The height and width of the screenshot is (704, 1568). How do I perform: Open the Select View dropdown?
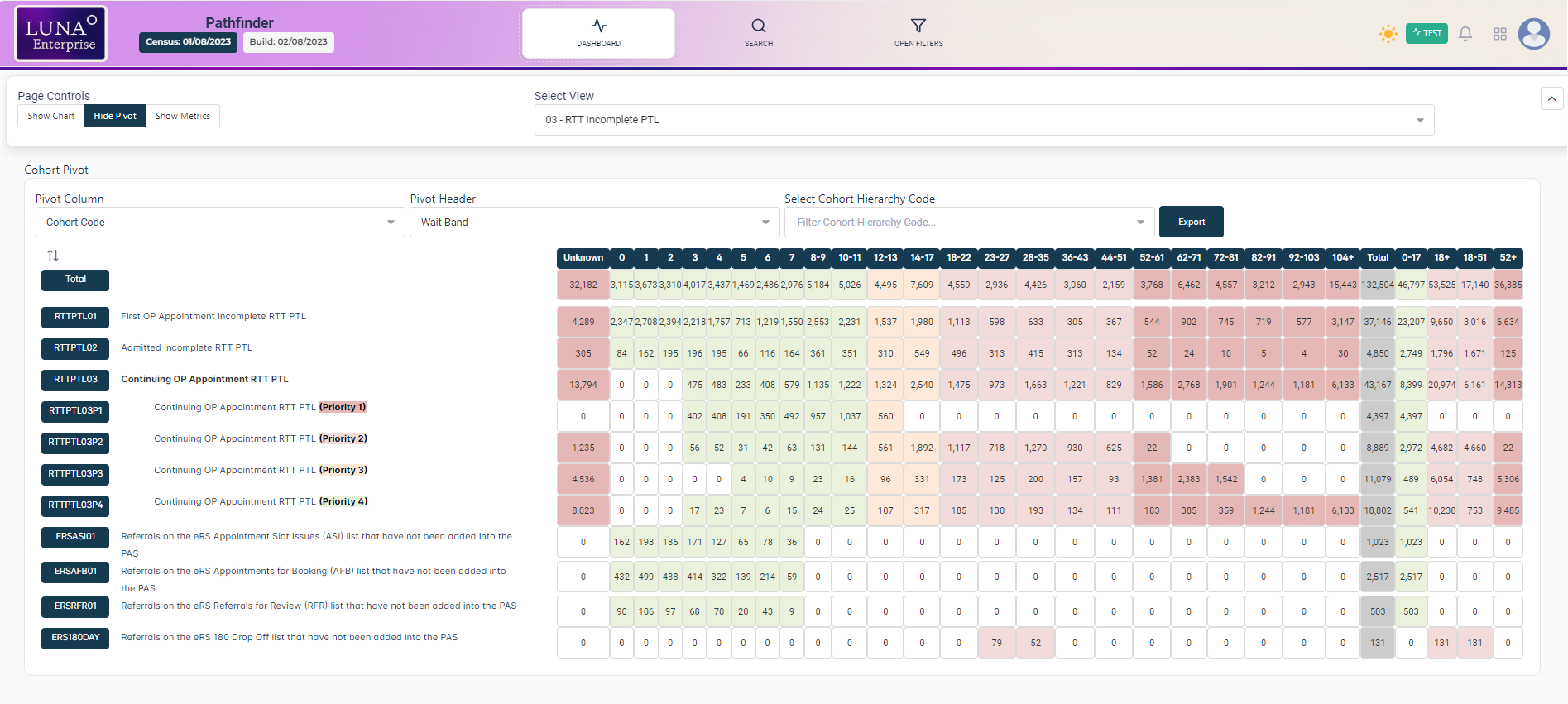point(983,120)
